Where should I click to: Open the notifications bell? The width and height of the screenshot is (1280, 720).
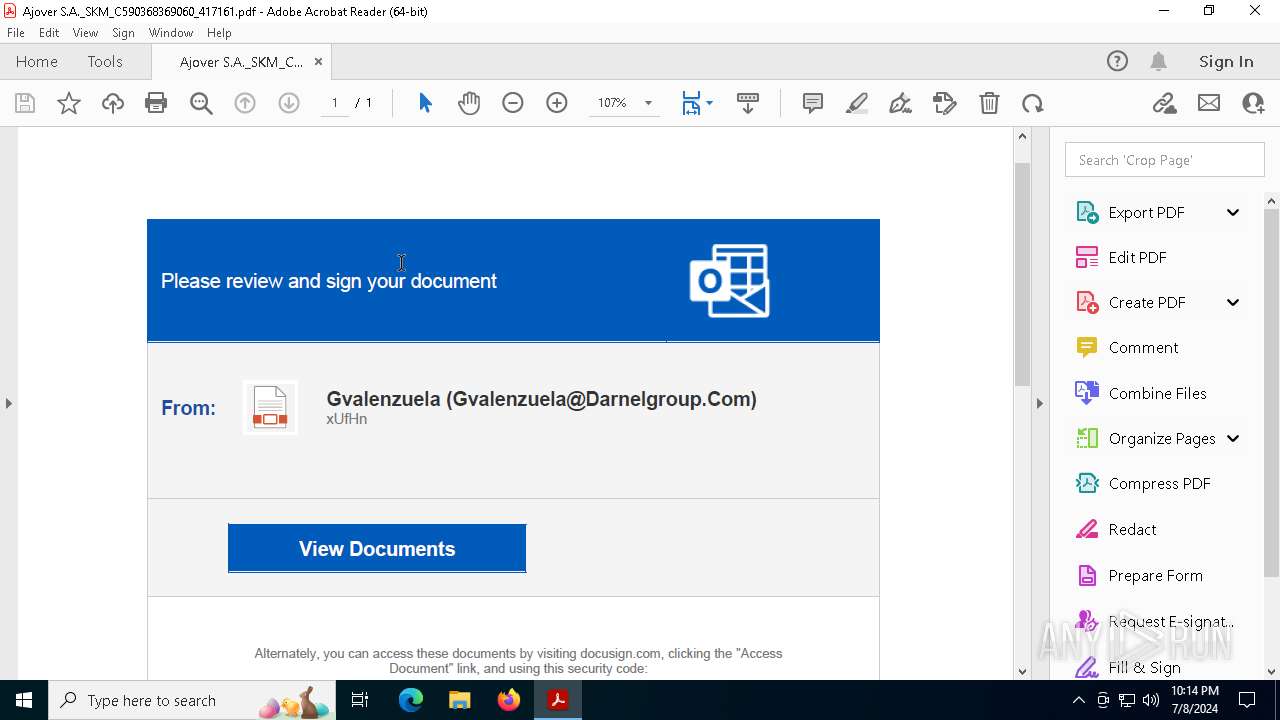1158,61
